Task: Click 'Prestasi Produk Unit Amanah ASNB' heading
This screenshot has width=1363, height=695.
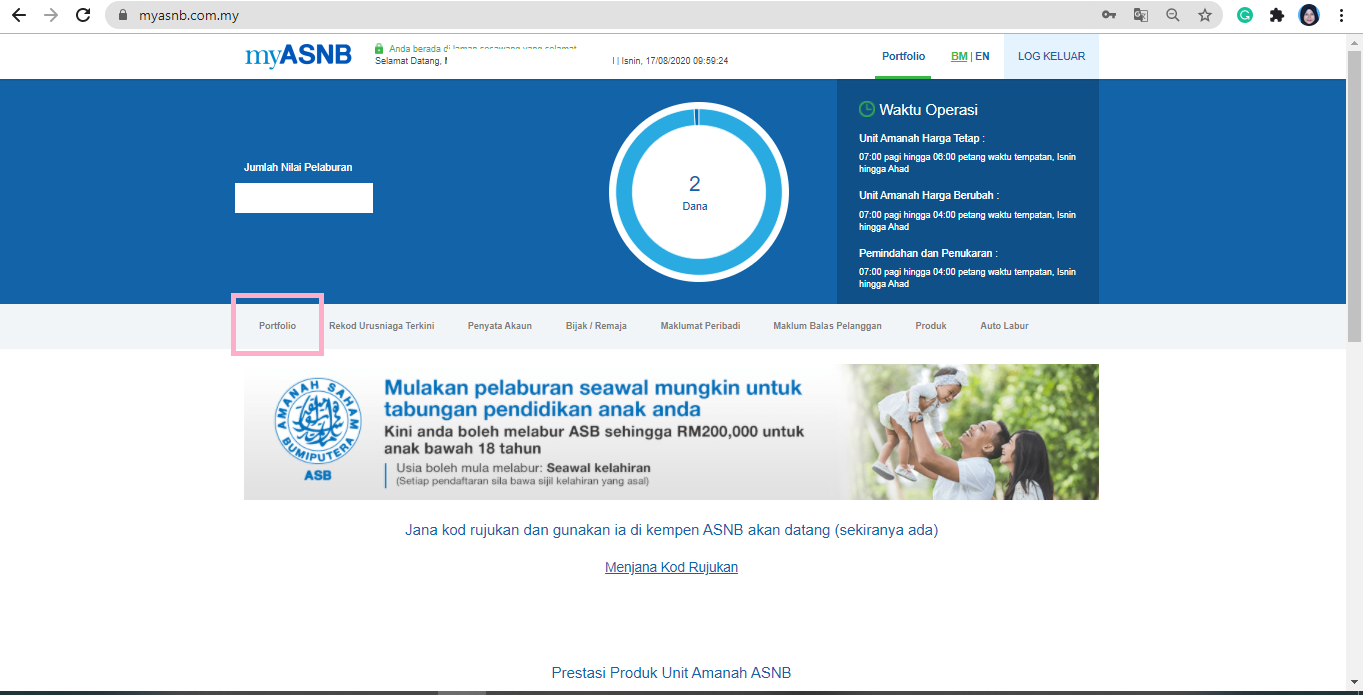Action: [671, 673]
